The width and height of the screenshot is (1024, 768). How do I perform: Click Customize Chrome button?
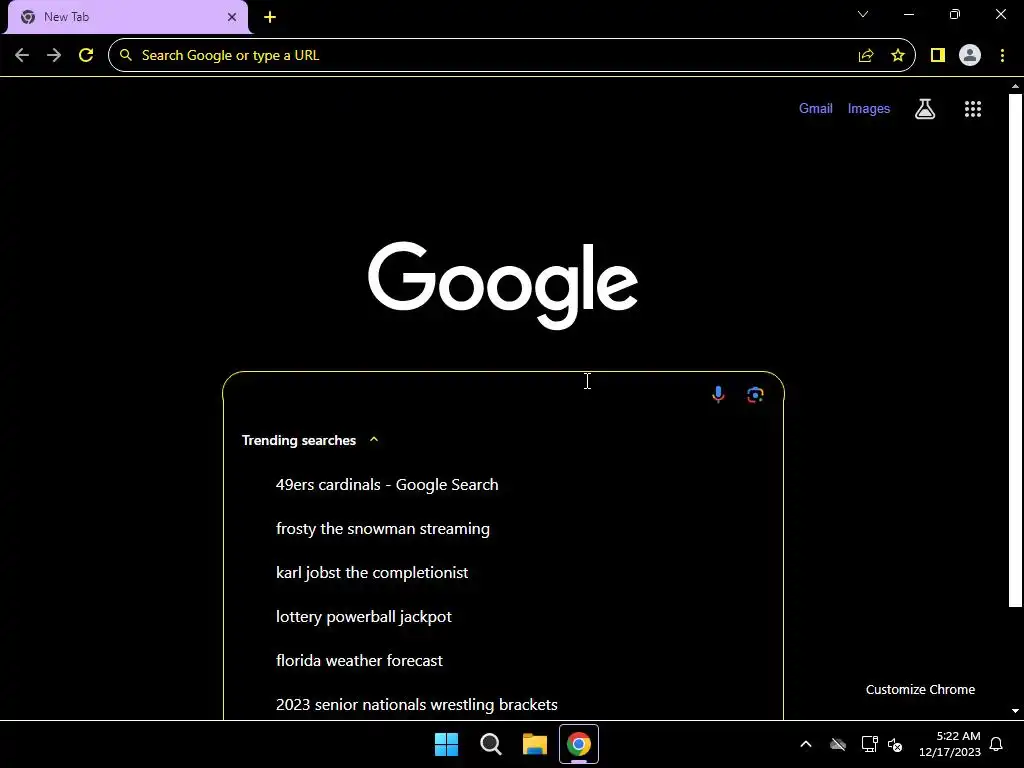click(920, 690)
